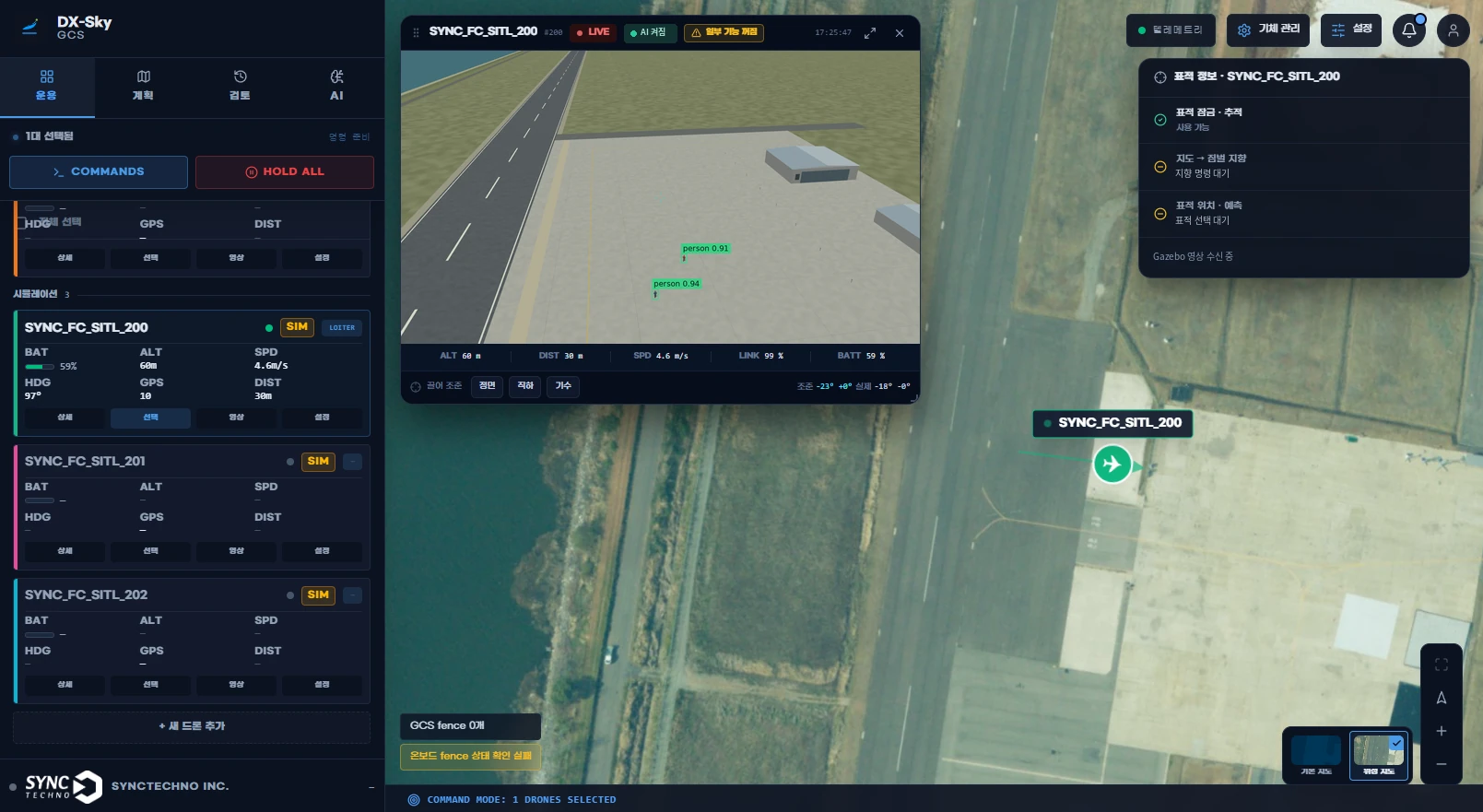Screen dimensions: 1483x812
Task: Toggle the select-all drones checkbox
Action: click(x=19, y=223)
